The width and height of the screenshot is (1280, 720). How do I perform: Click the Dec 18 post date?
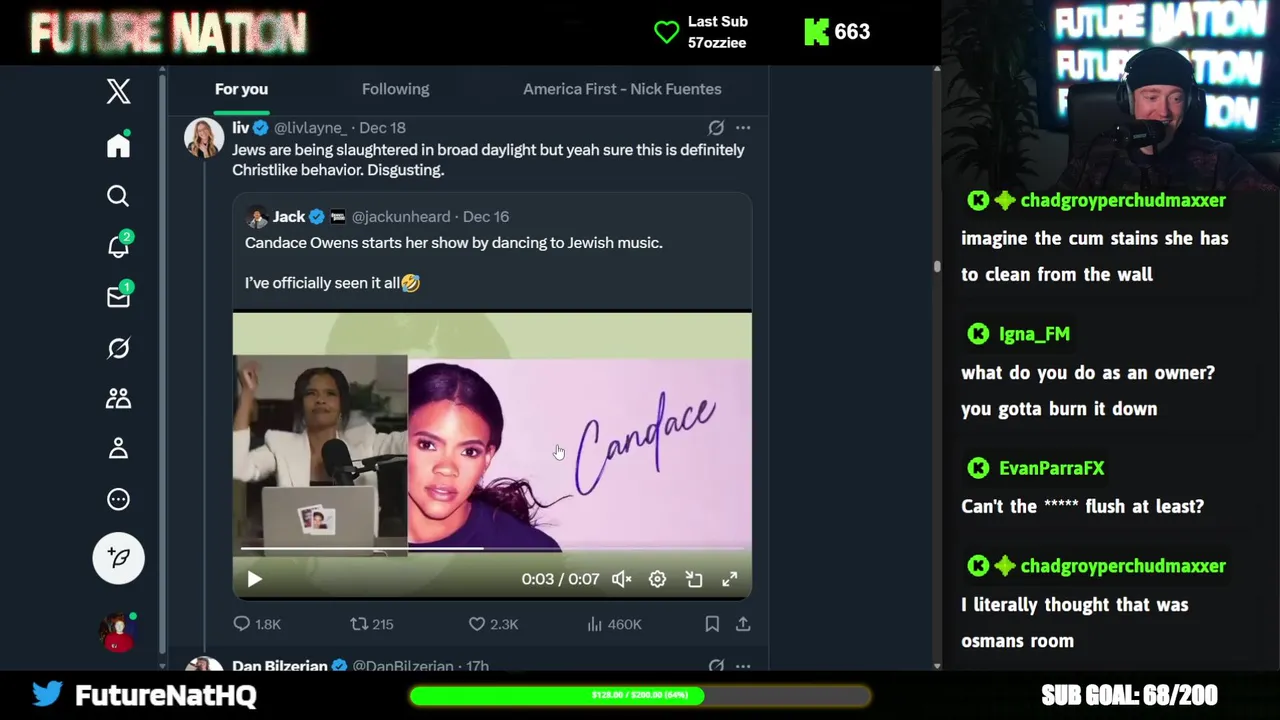[382, 128]
